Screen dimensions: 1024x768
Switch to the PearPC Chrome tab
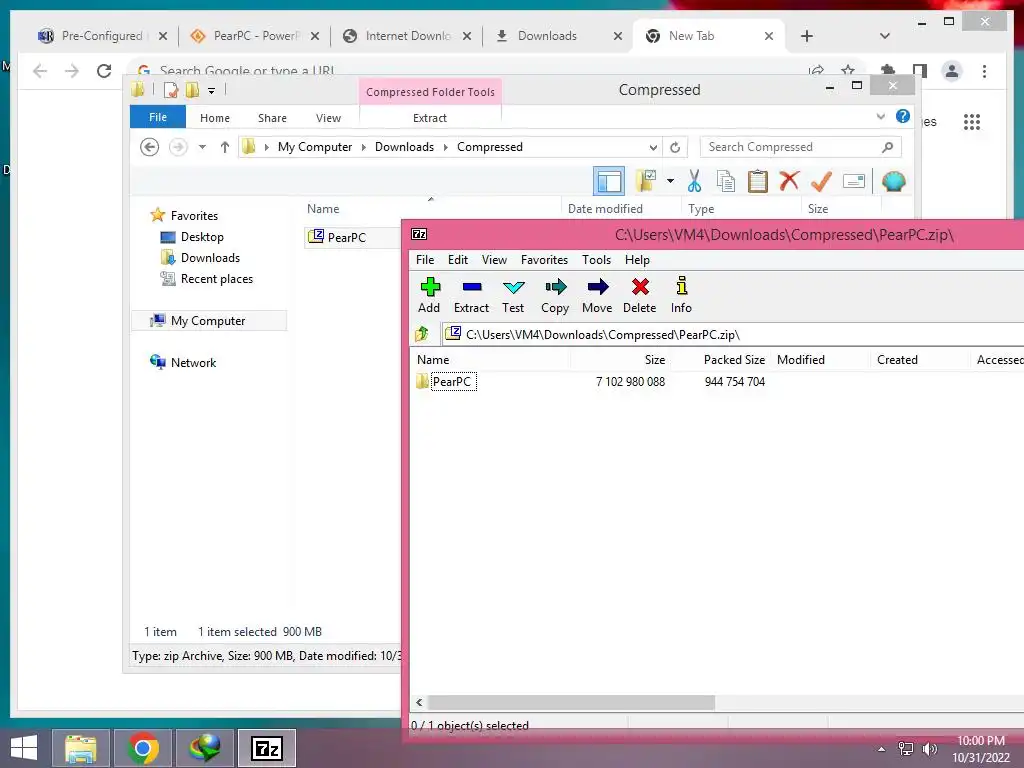click(x=254, y=36)
